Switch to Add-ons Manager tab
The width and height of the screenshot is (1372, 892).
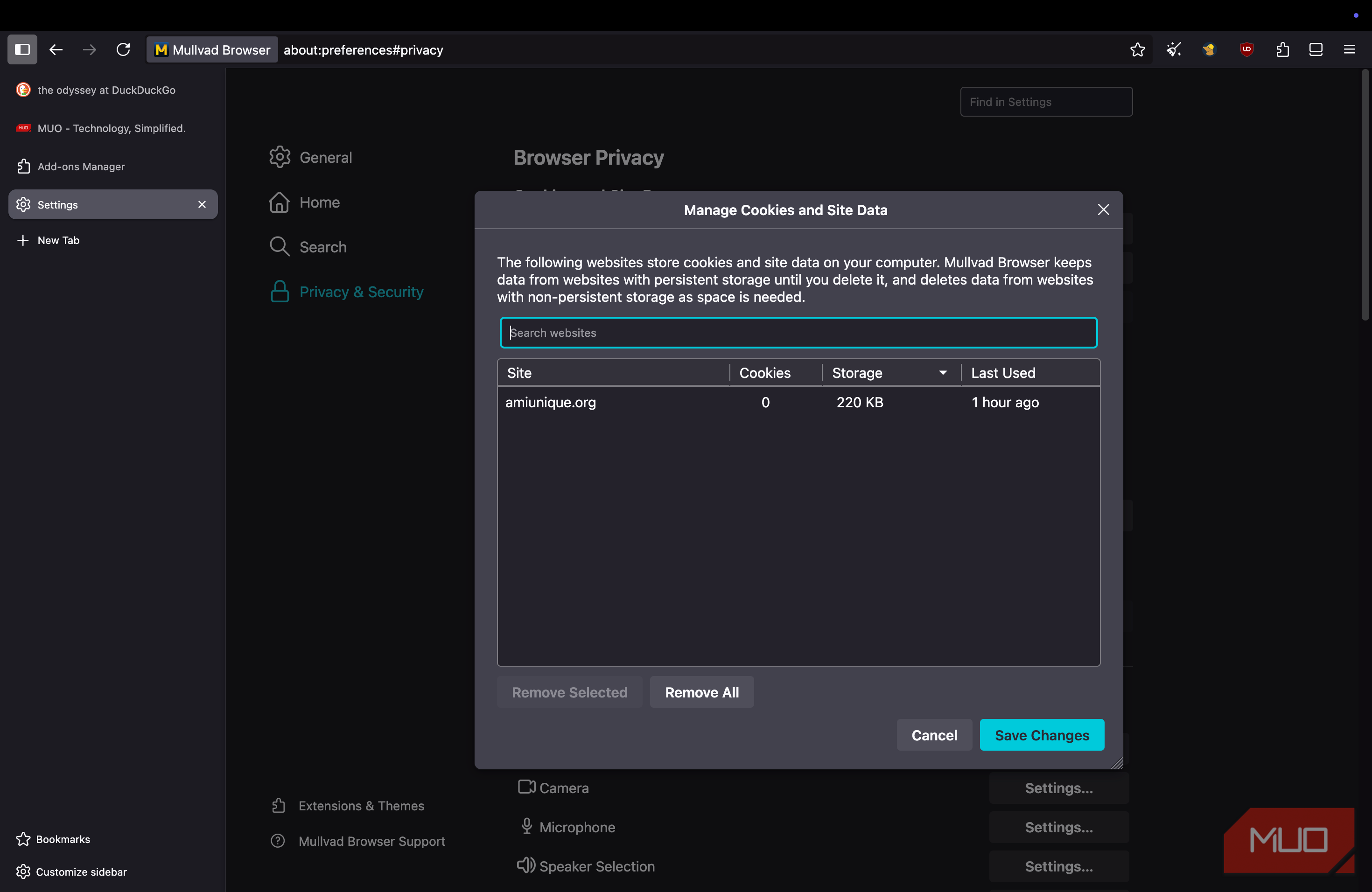point(113,167)
